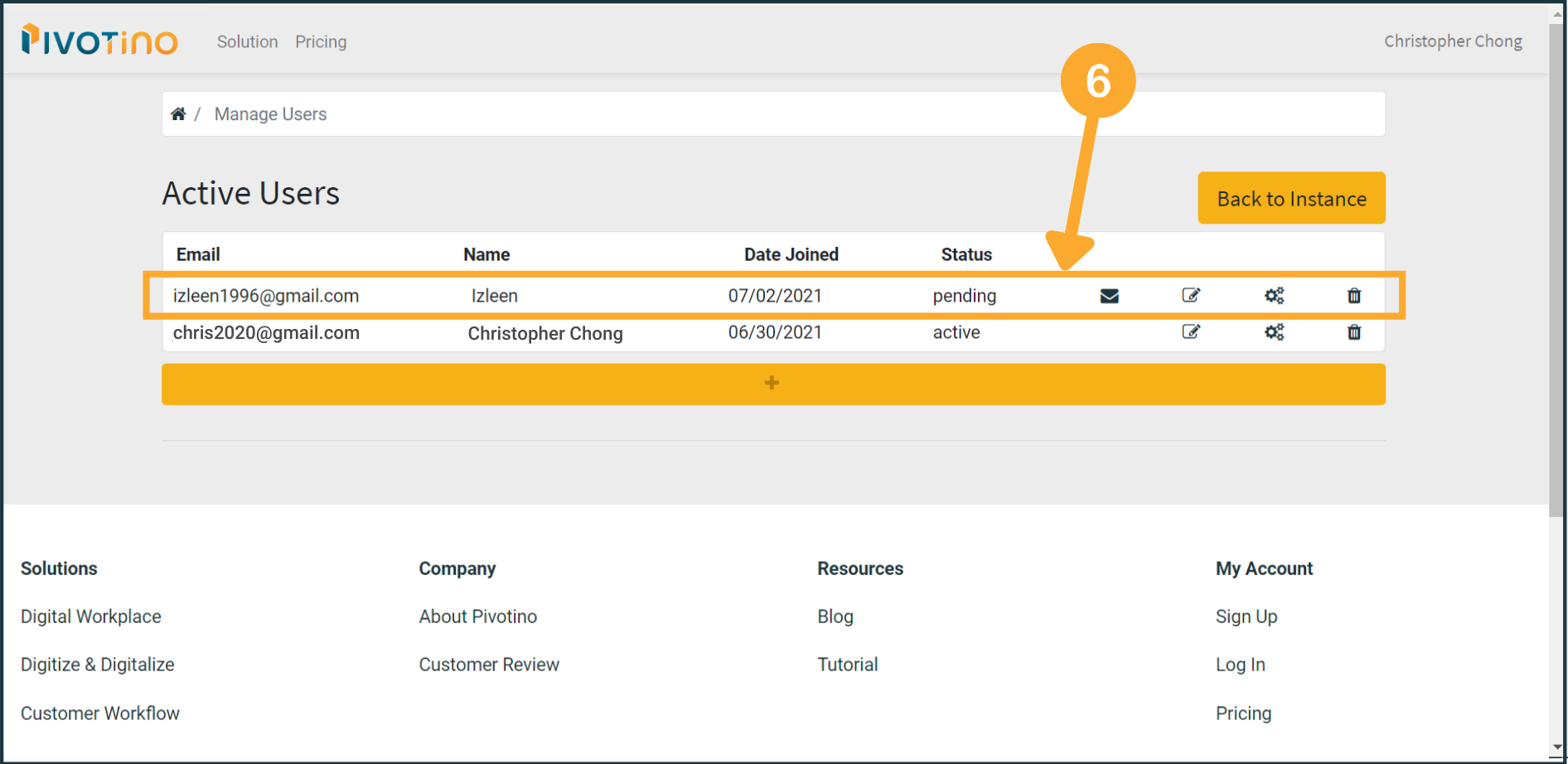Image resolution: width=1568 pixels, height=764 pixels.
Task: Edit Christopher Chong with pencil icon
Action: pyautogui.click(x=1190, y=332)
